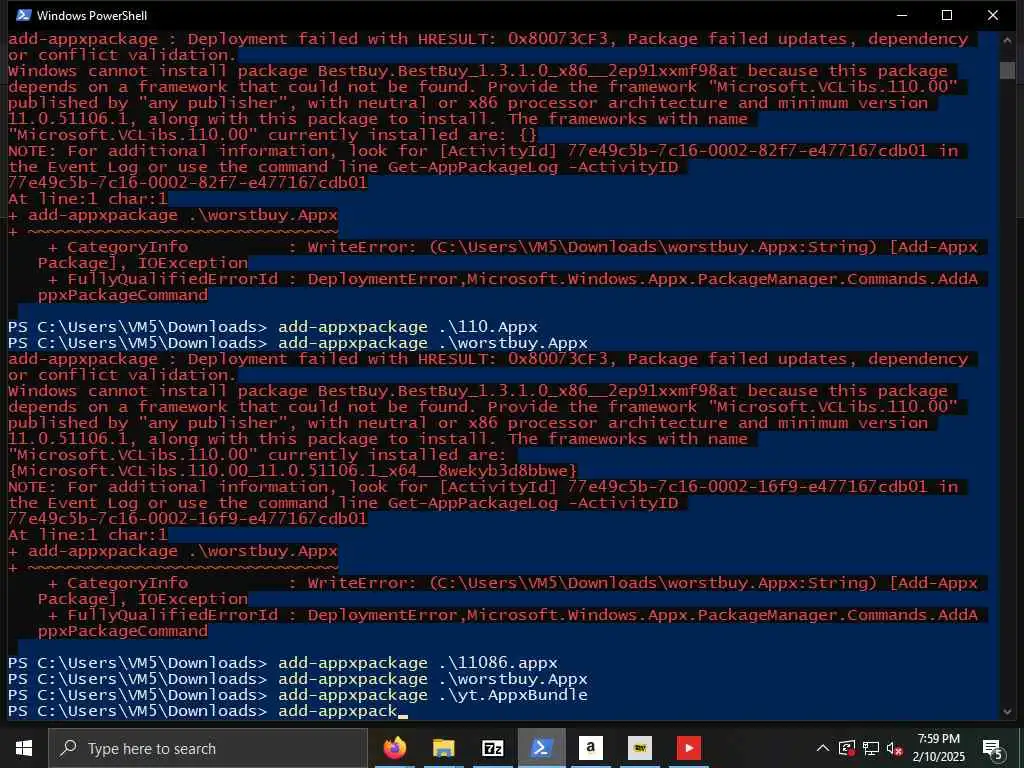Image resolution: width=1024 pixels, height=768 pixels.
Task: Click the scrollbar up arrow
Action: click(1007, 39)
